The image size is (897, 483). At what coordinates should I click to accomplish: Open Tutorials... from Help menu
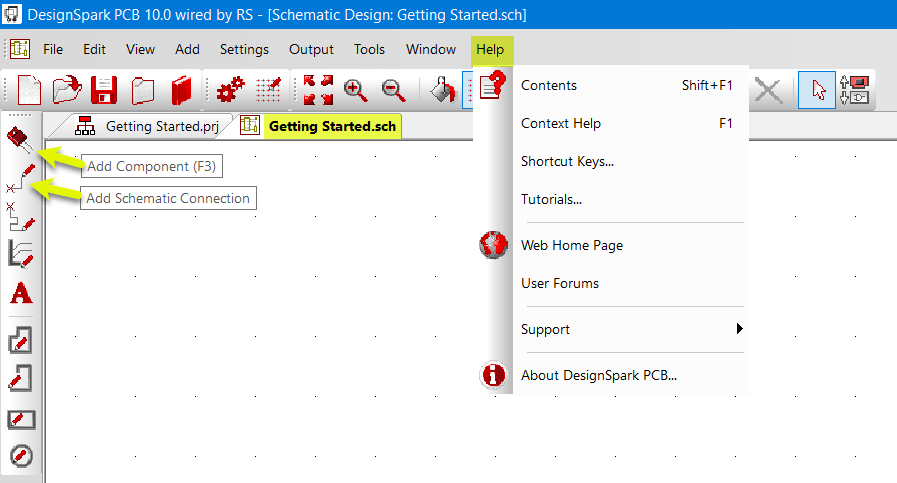(611, 199)
